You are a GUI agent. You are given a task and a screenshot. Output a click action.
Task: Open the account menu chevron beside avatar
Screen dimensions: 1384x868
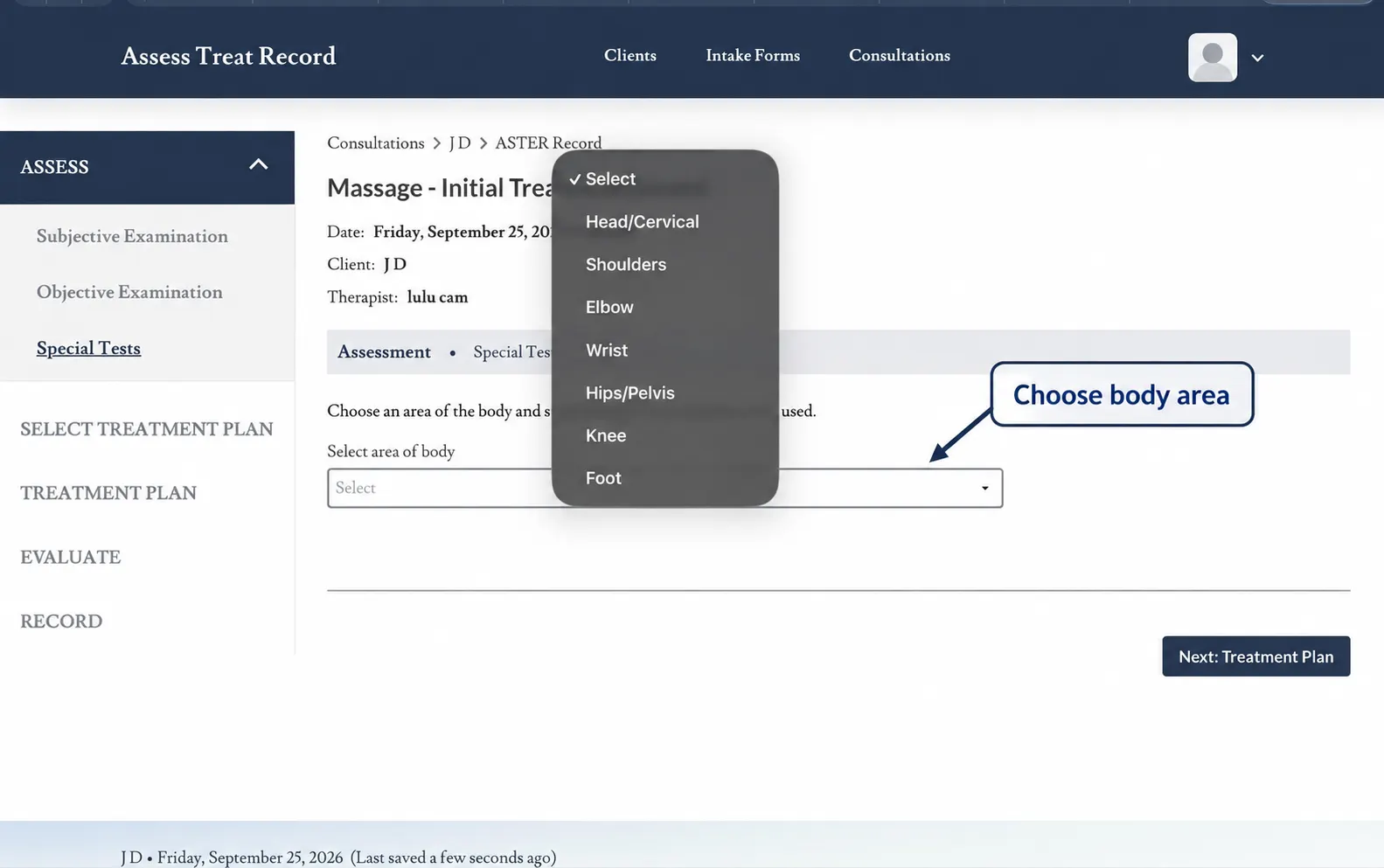click(1257, 58)
